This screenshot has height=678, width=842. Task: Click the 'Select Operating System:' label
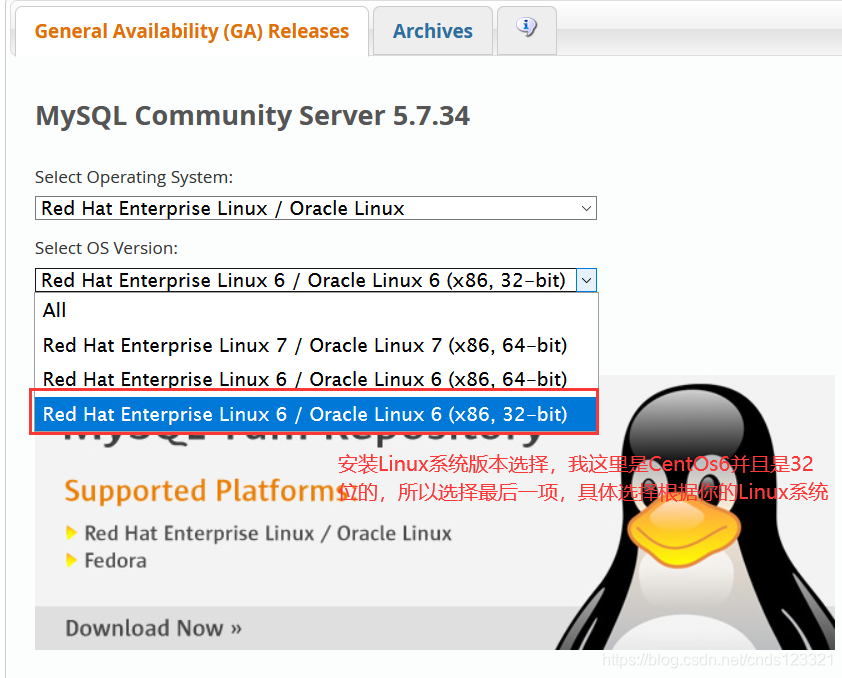(134, 177)
